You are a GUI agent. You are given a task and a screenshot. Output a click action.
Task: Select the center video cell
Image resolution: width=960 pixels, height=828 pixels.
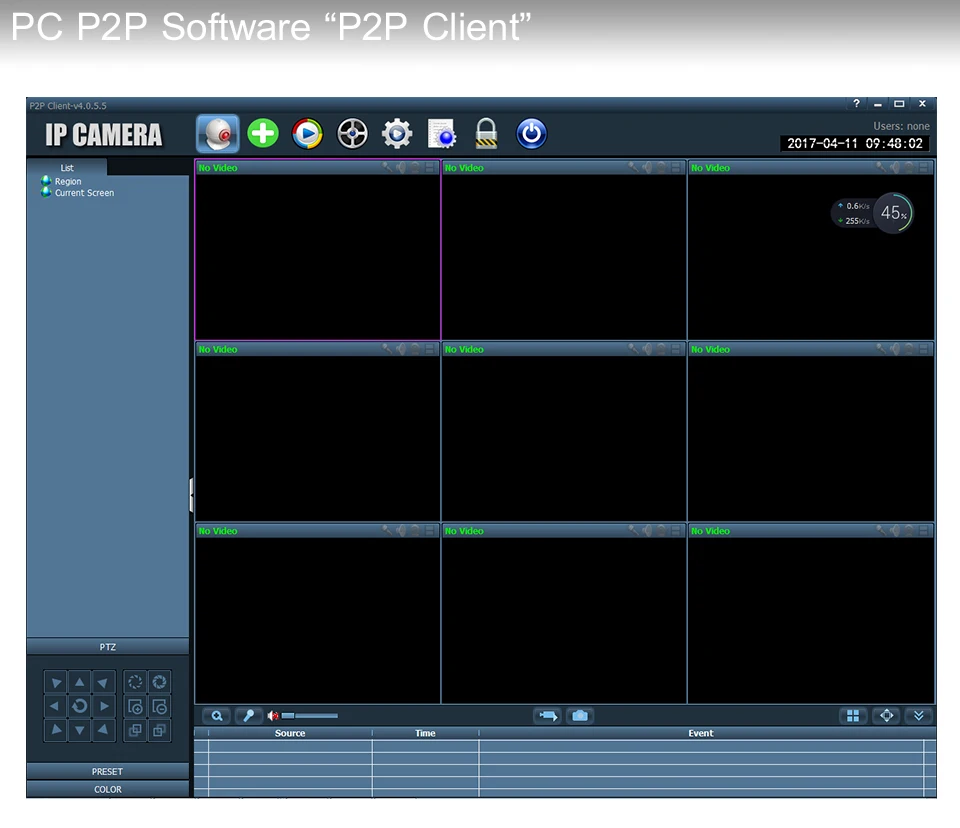click(564, 432)
